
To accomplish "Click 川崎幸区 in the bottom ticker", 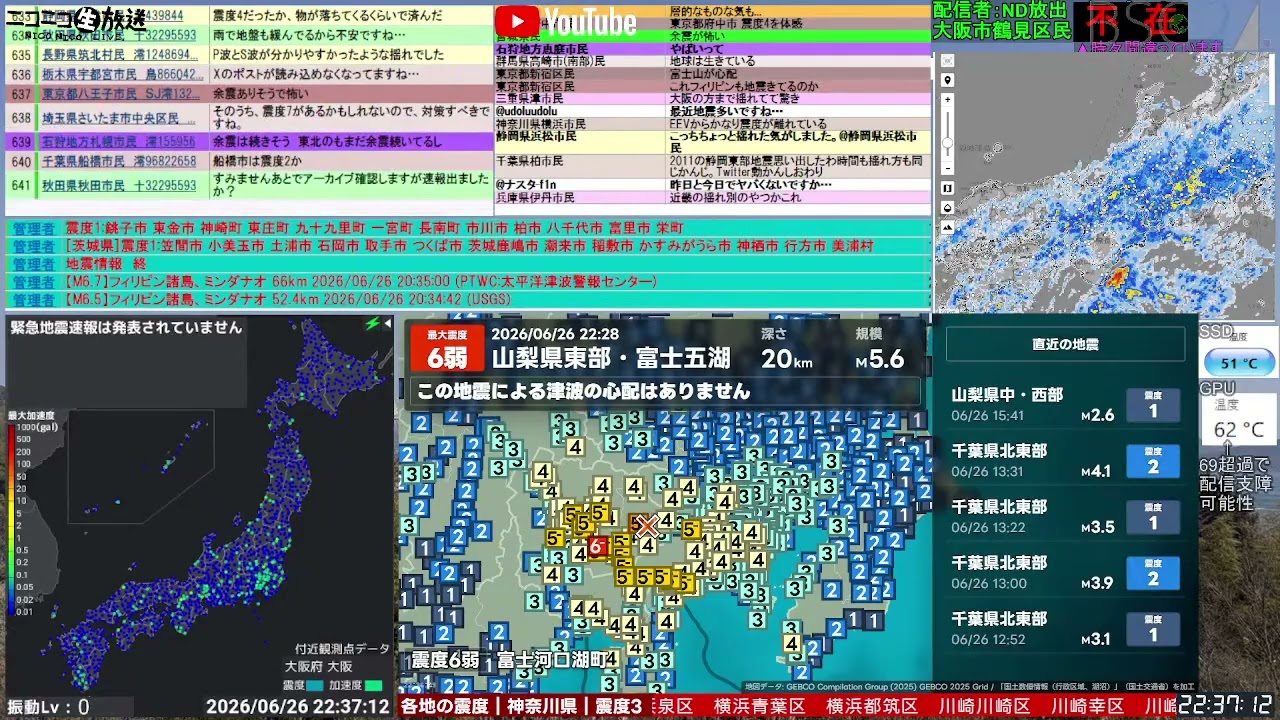I will 1088,706.
